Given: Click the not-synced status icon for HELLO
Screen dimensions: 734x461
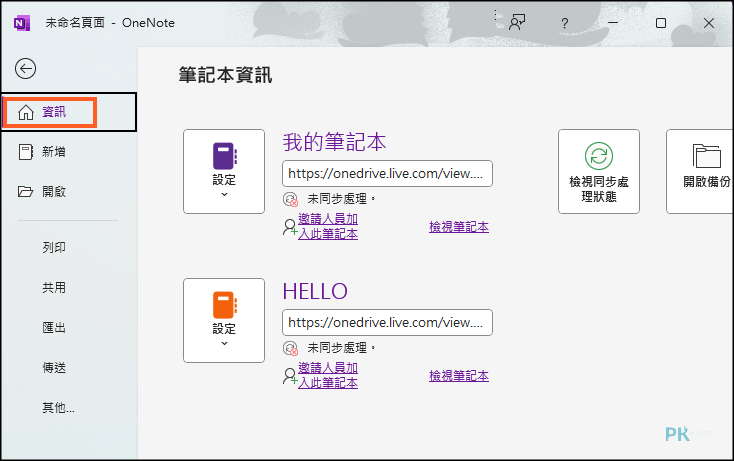Looking at the screenshot, I should 290,348.
